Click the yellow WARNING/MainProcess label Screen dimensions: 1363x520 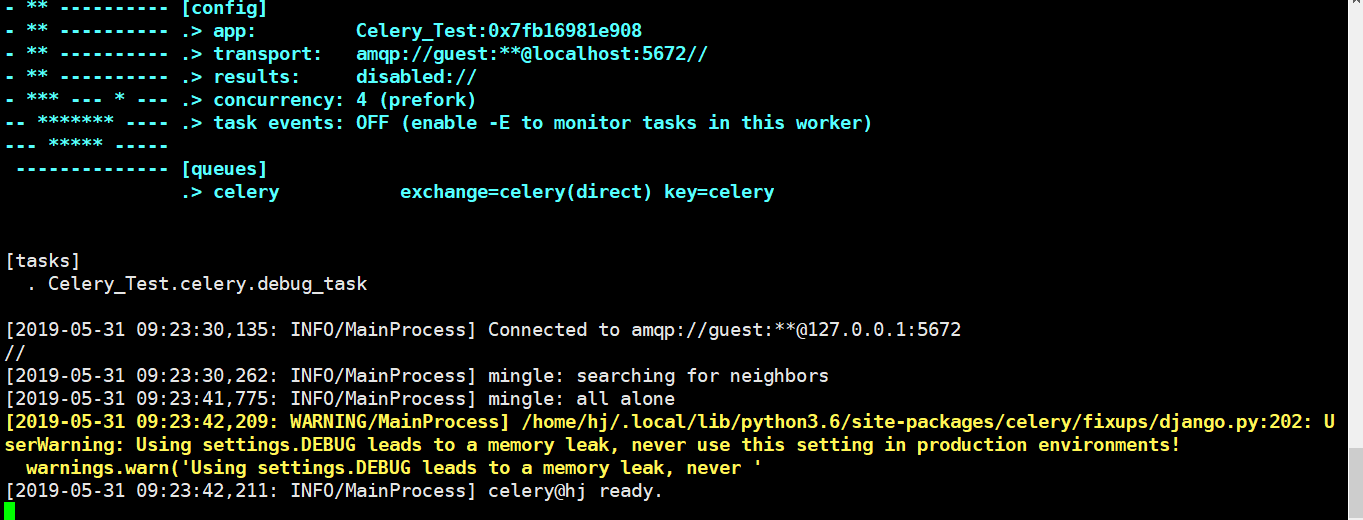click(399, 422)
